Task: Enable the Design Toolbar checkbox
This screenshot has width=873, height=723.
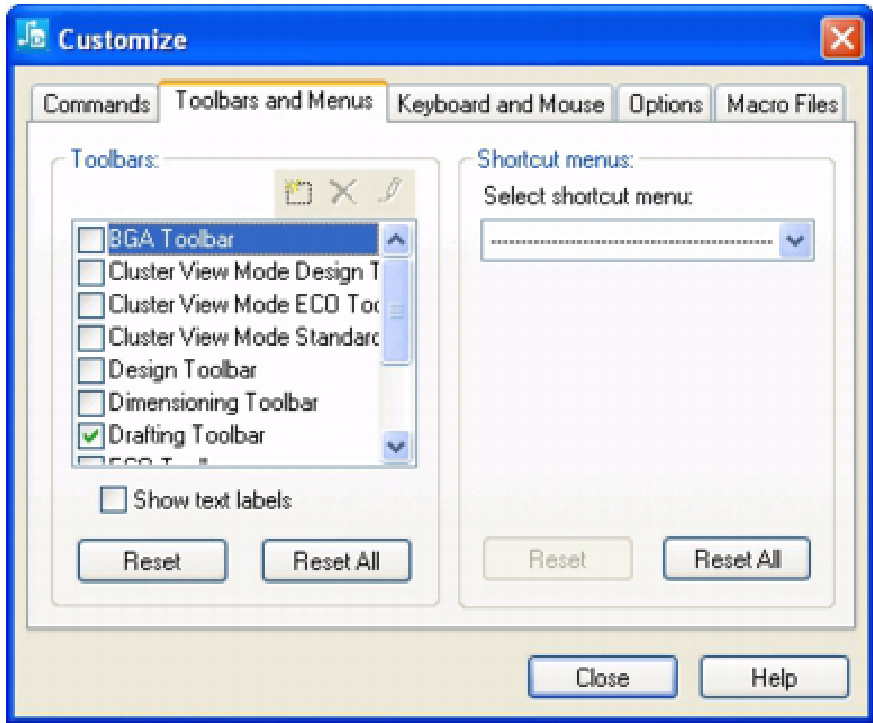Action: click(91, 371)
